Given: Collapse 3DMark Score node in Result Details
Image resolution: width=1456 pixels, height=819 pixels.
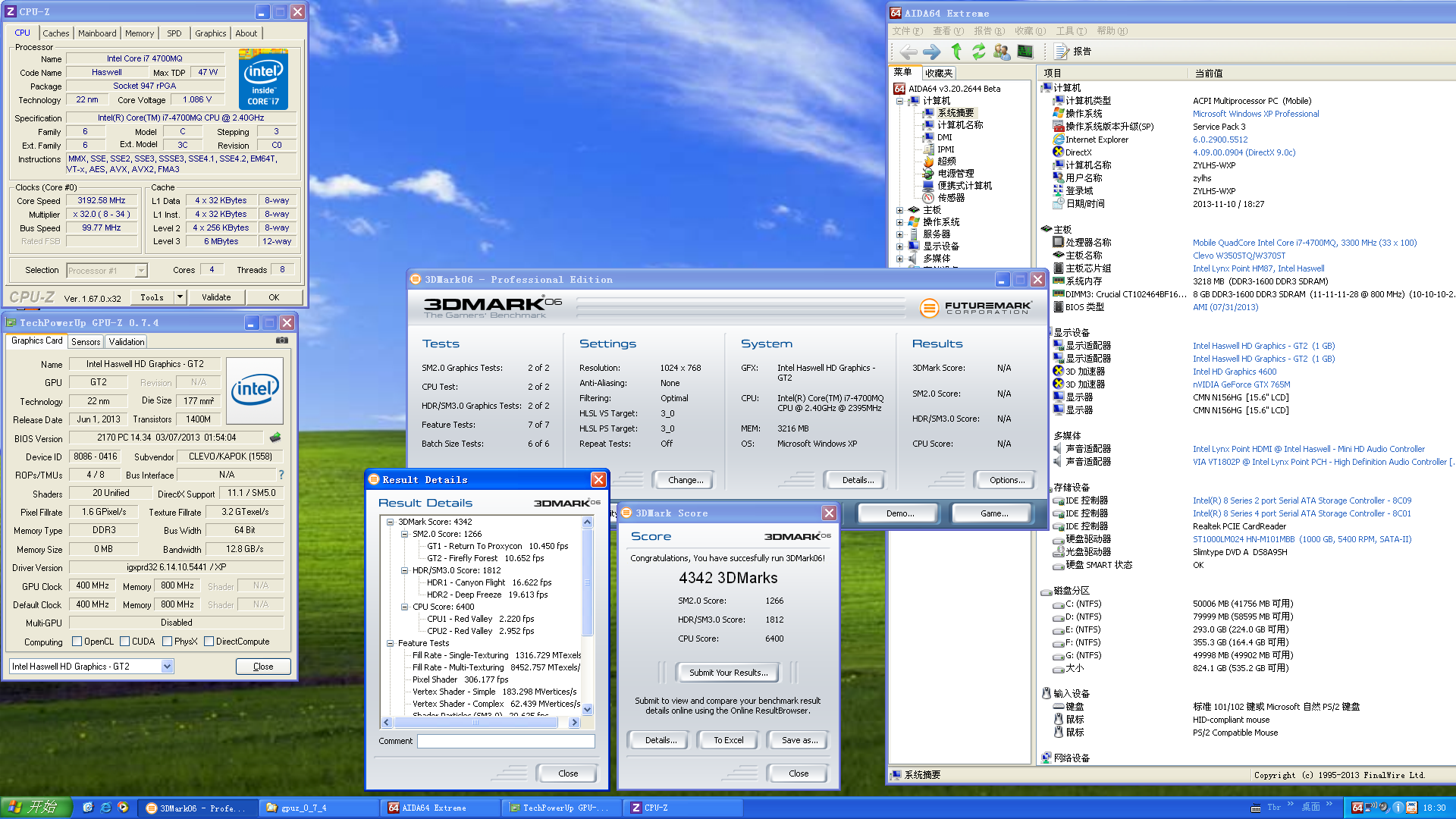Looking at the screenshot, I should (x=390, y=522).
